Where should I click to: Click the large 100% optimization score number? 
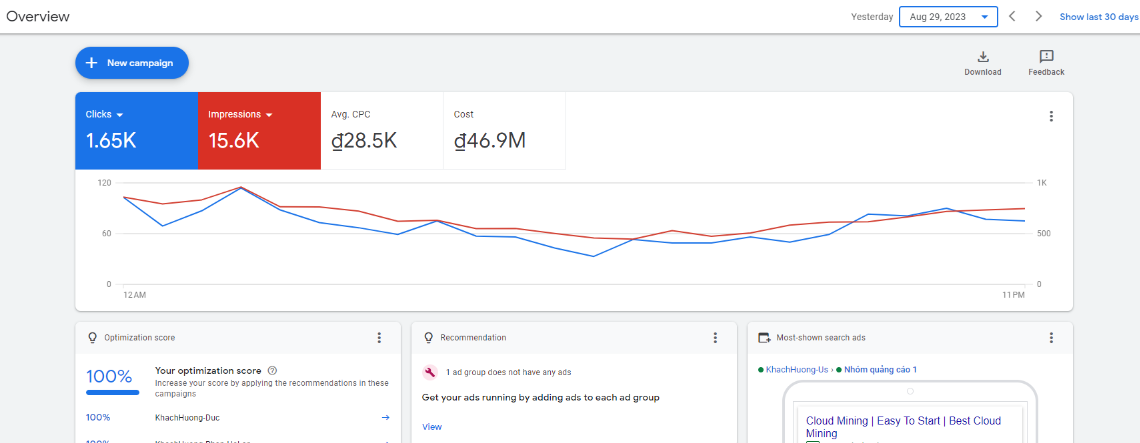pyautogui.click(x=109, y=377)
